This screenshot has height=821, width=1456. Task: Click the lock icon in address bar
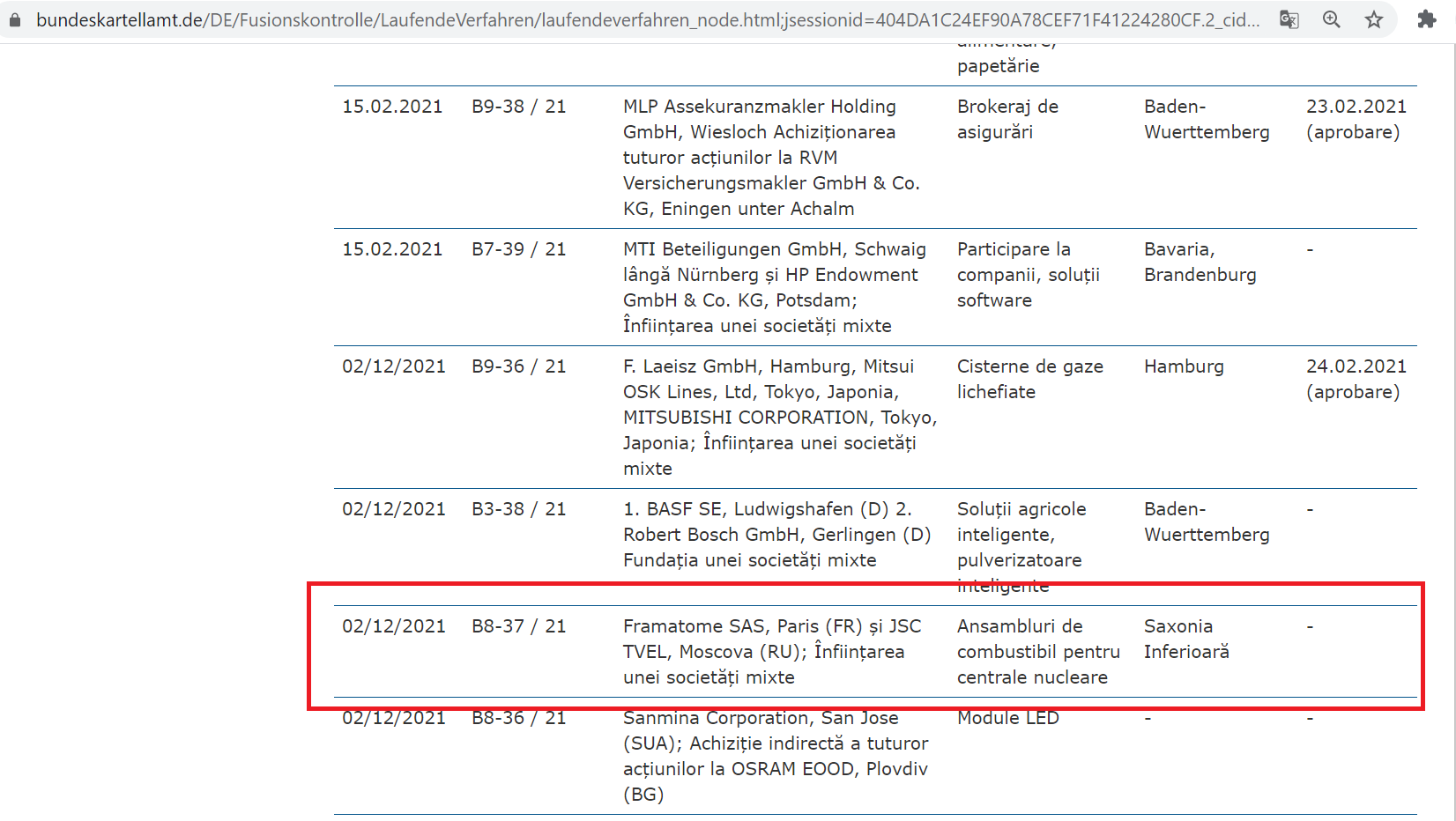point(14,18)
